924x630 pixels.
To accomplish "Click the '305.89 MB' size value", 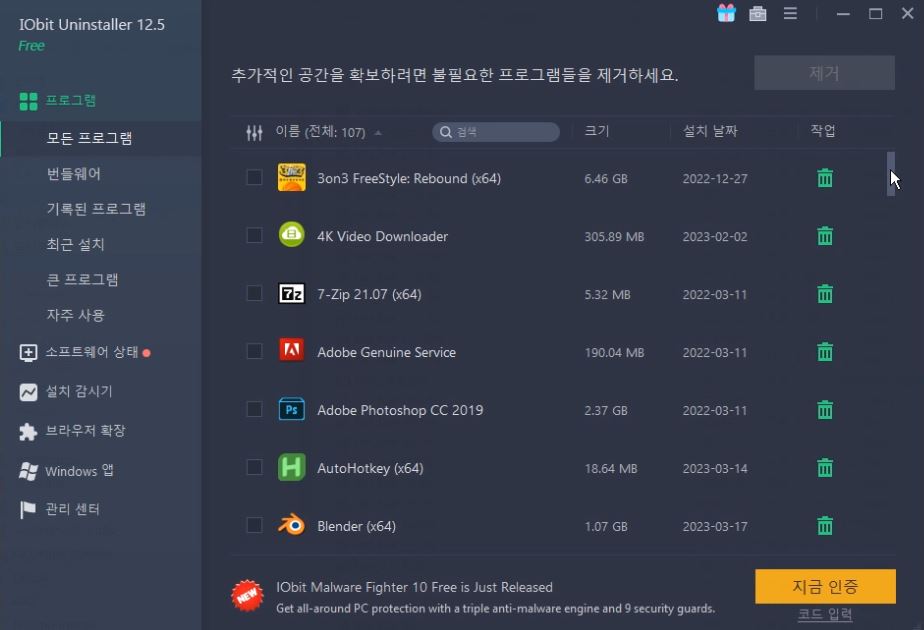I will pos(614,236).
